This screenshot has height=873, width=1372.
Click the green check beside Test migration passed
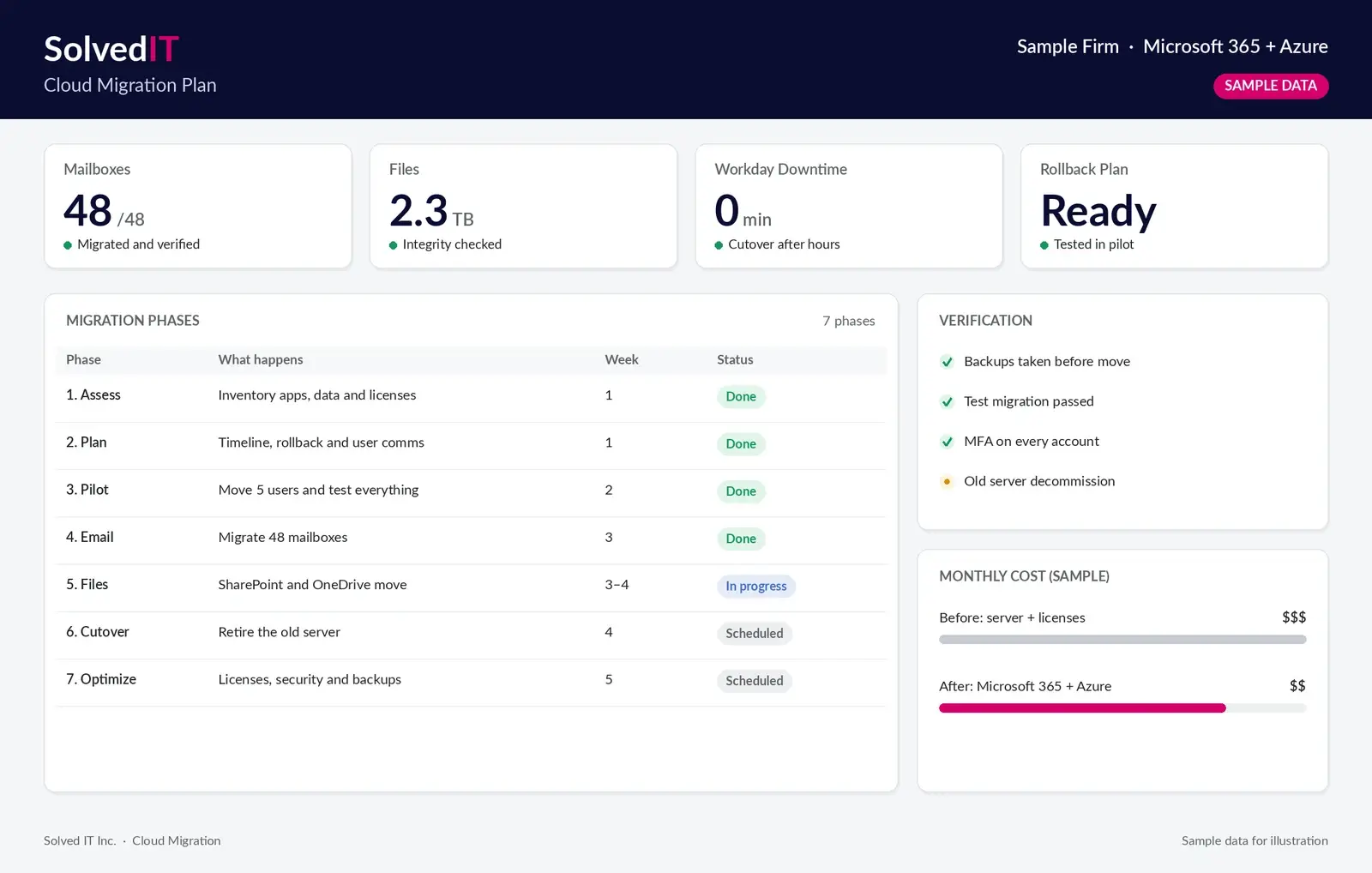[x=947, y=401]
